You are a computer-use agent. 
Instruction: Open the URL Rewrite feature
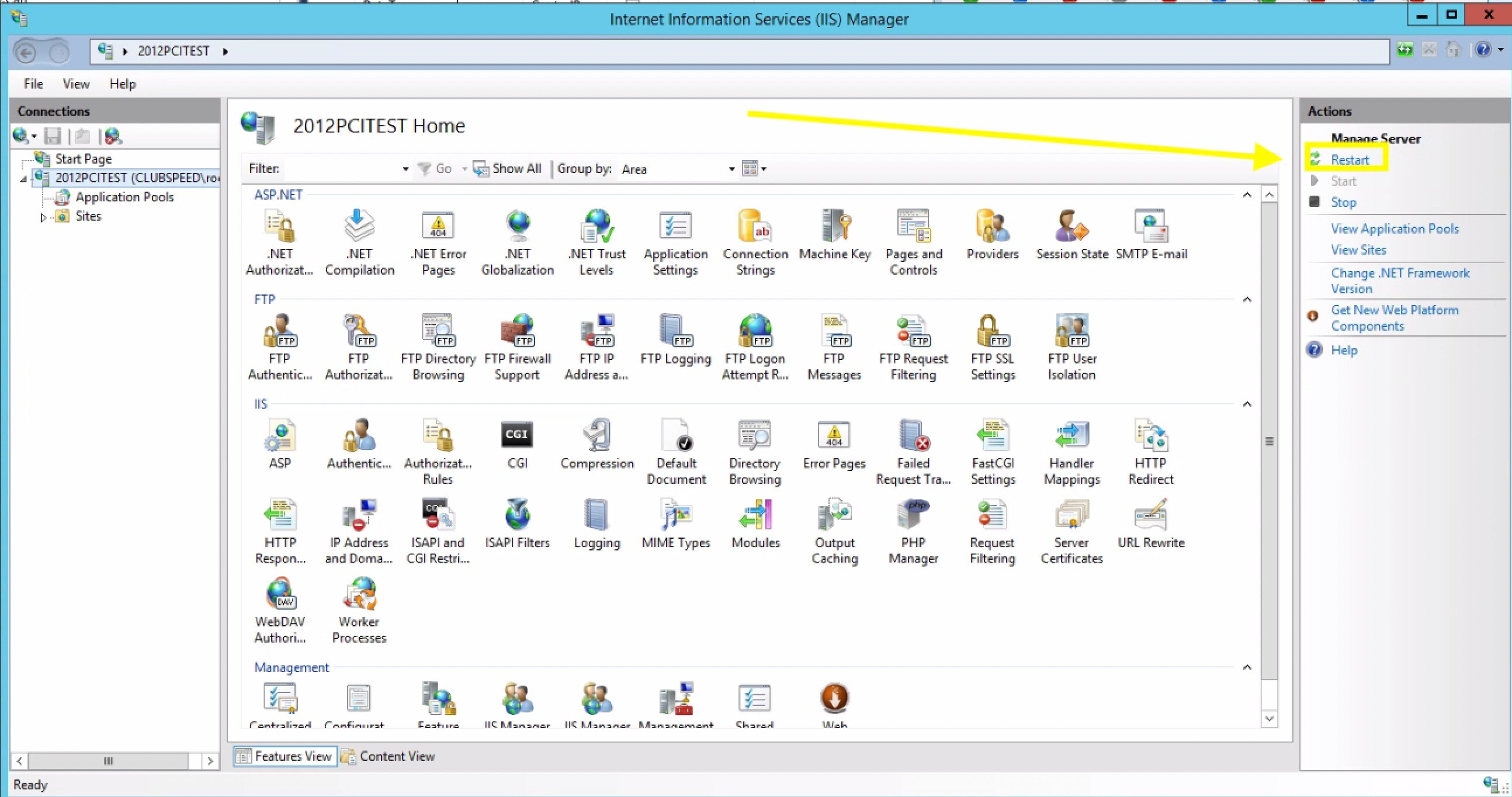click(1151, 524)
